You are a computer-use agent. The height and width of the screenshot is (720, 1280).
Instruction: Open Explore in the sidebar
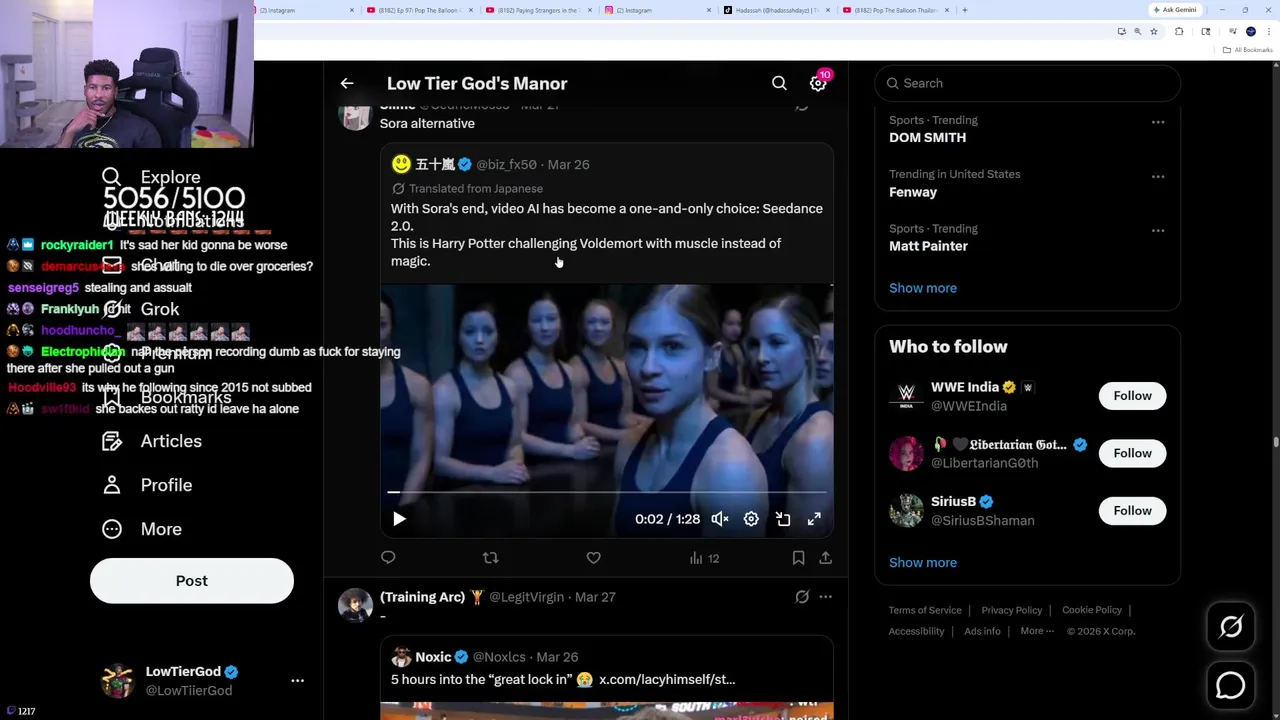click(151, 177)
